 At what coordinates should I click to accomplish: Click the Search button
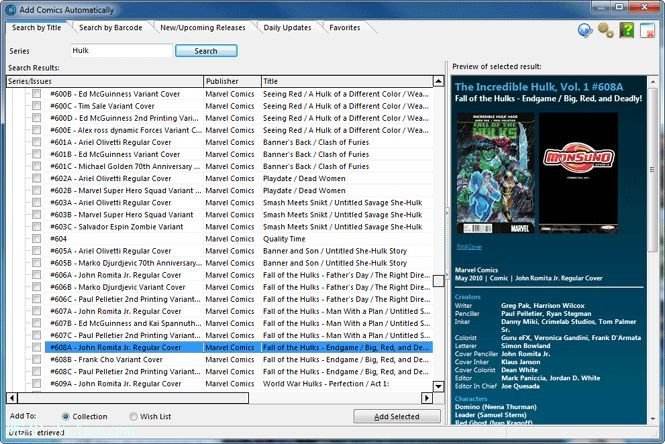[206, 51]
